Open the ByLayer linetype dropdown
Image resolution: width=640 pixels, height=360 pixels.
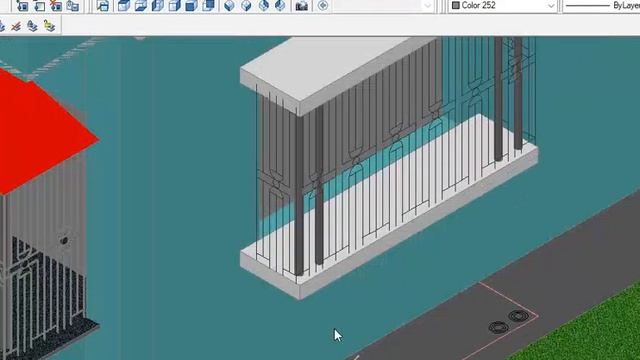[x=601, y=5]
